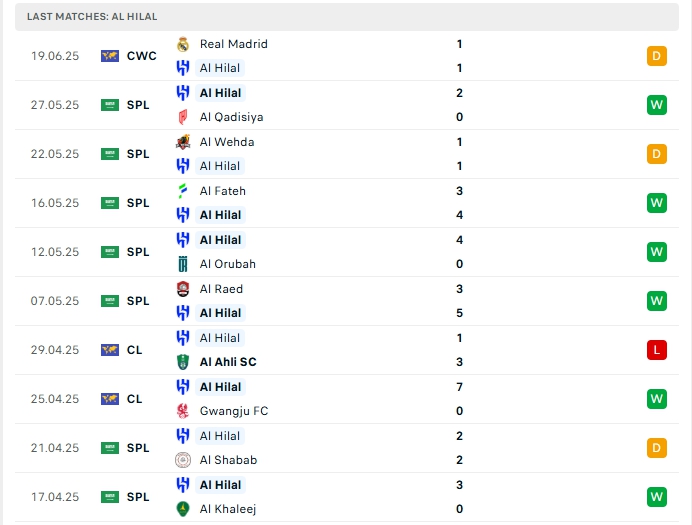Click the draw badge for Real Madrid match
Screen dimensions: 692x525
point(657,56)
